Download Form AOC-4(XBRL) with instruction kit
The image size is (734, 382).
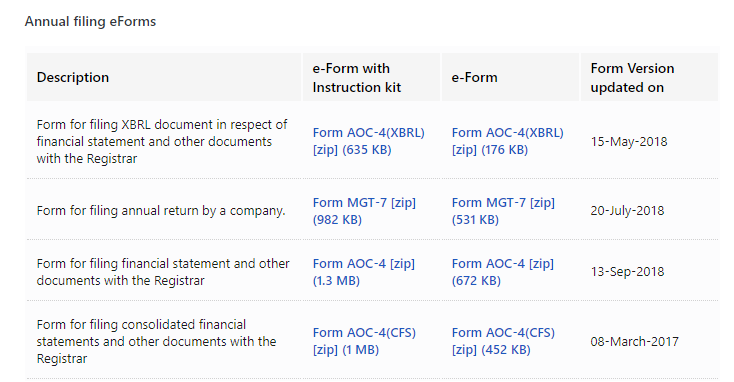[368, 141]
